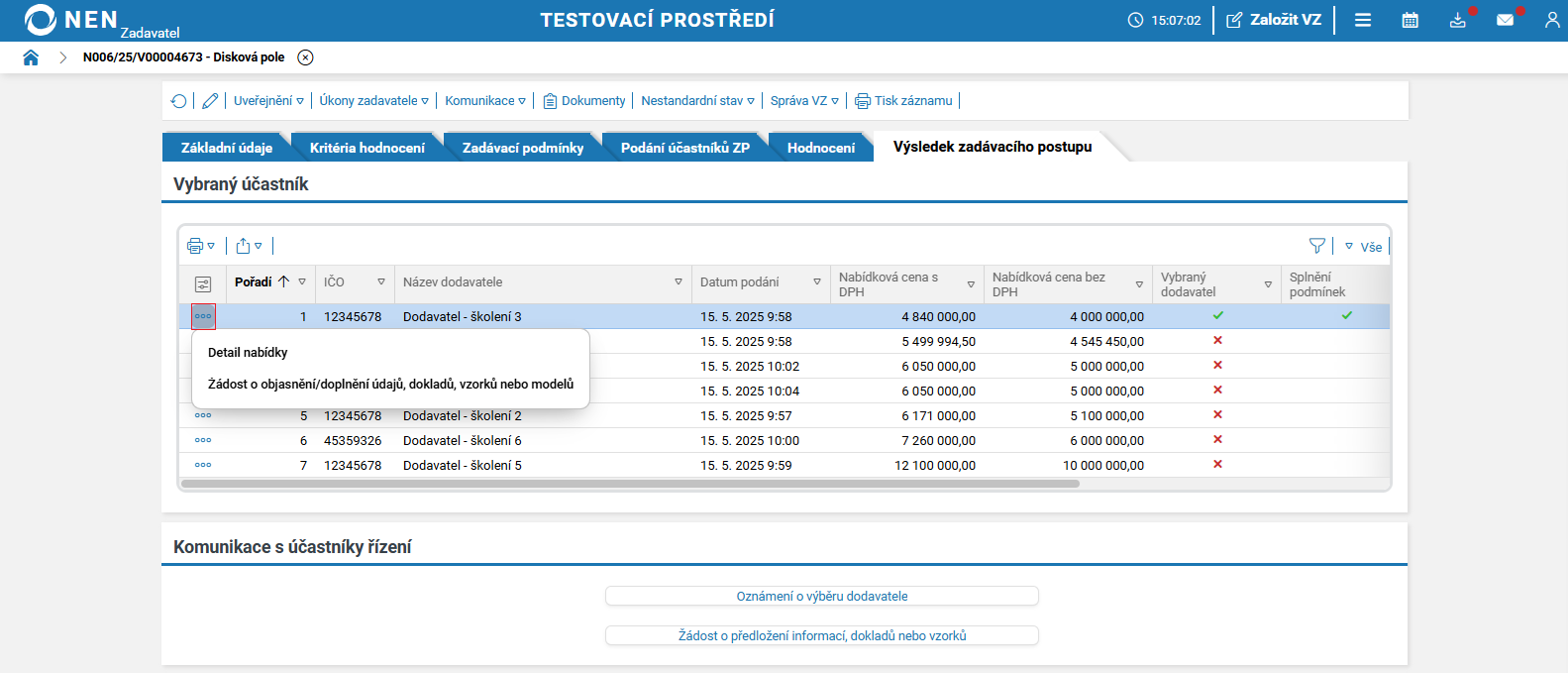Viewport: 1568px width, 673px height.
Task: Click red cross in Dodavatel - školení 2 row
Action: (x=1218, y=414)
